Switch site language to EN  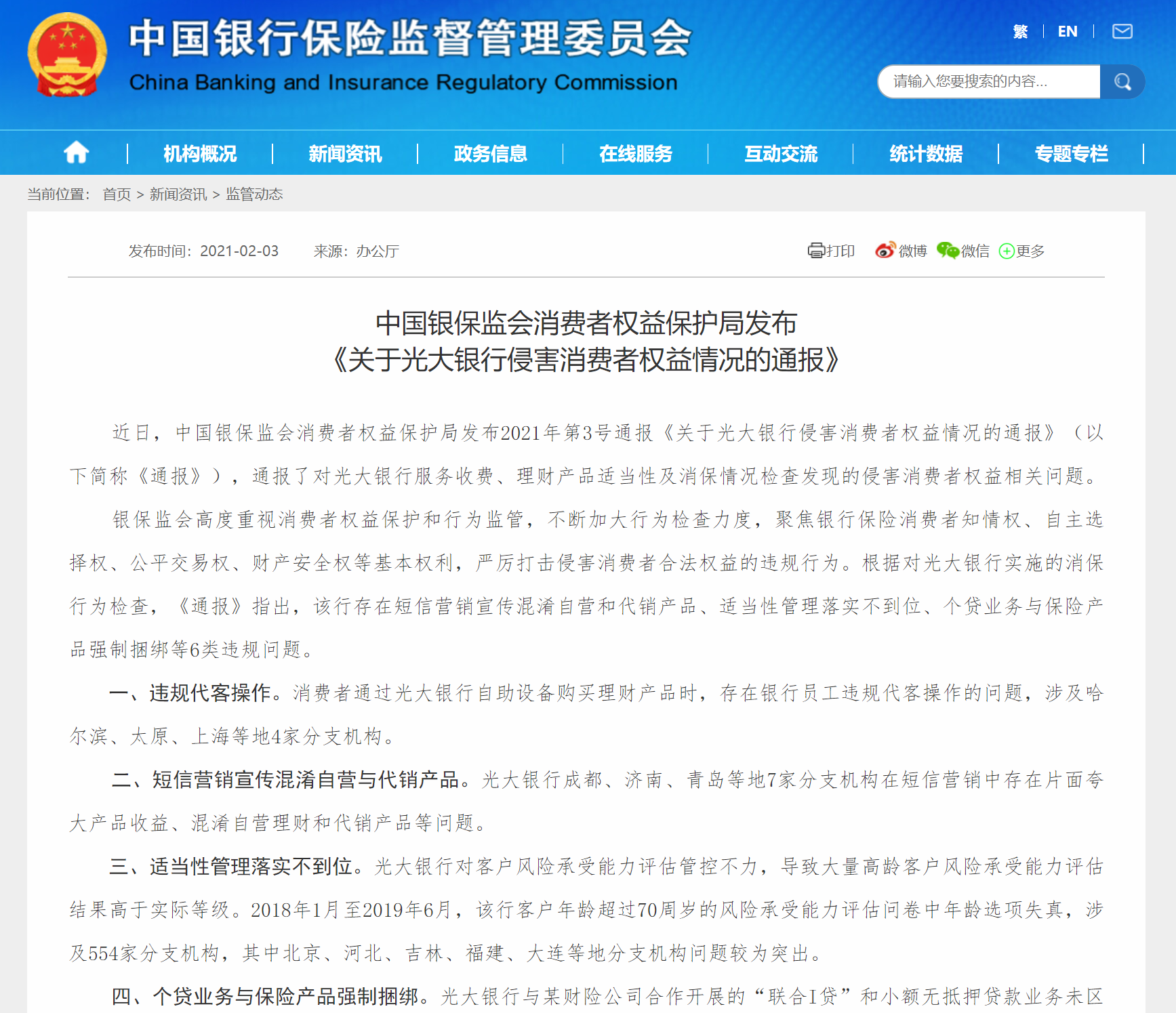(x=1067, y=32)
